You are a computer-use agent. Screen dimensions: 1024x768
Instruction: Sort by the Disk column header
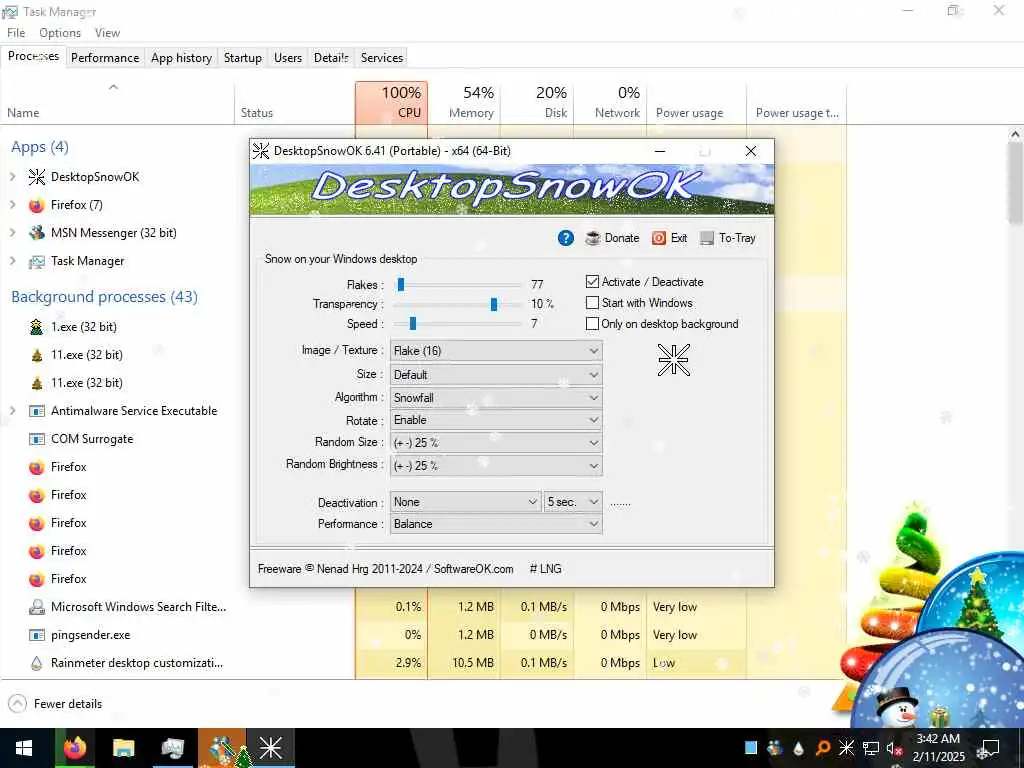tap(537, 103)
